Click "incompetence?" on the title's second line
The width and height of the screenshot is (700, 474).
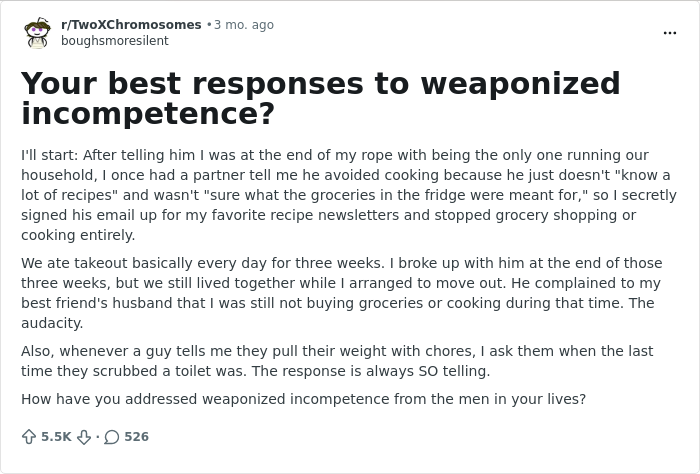[148, 114]
